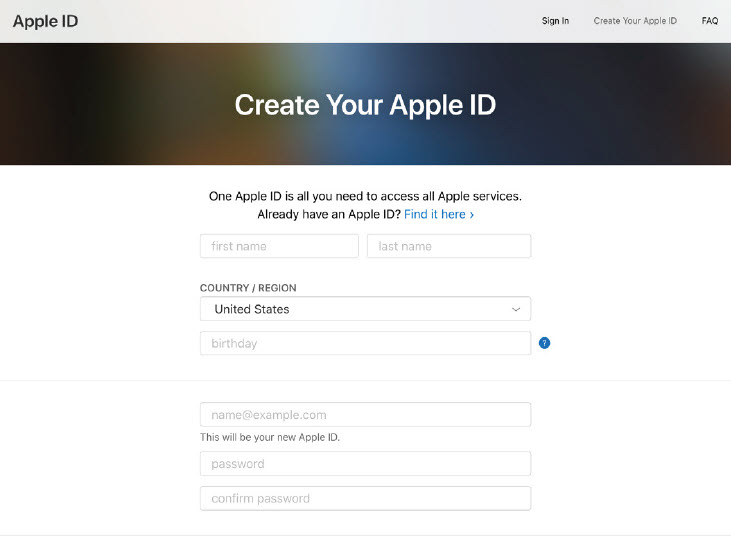Open the Country / Region dropdown
731x537 pixels.
(365, 309)
